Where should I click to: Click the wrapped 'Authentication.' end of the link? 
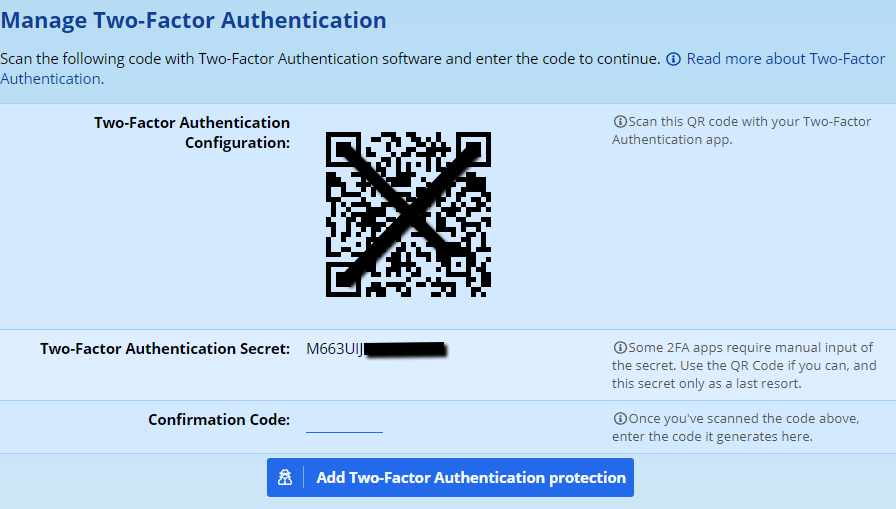click(x=51, y=78)
